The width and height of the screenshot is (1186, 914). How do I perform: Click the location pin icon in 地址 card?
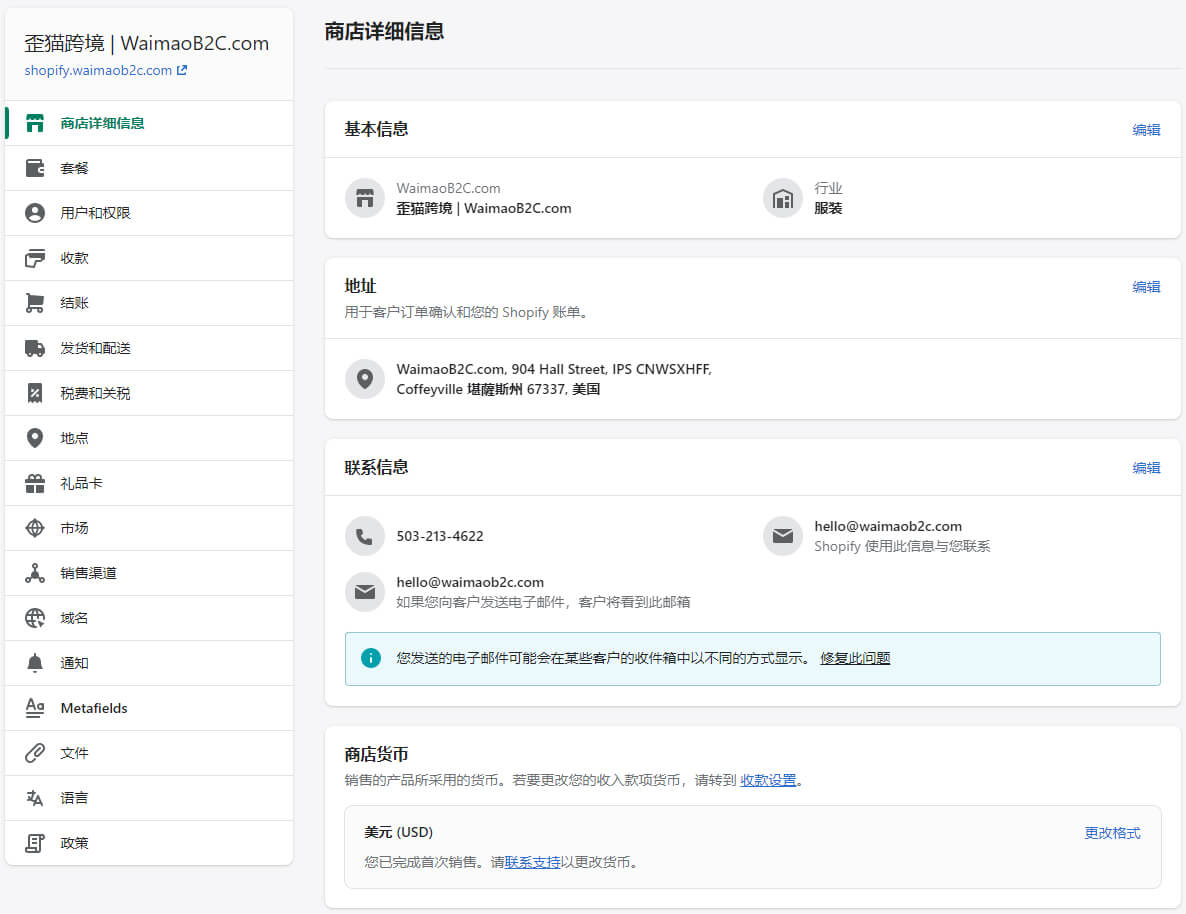[x=365, y=379]
